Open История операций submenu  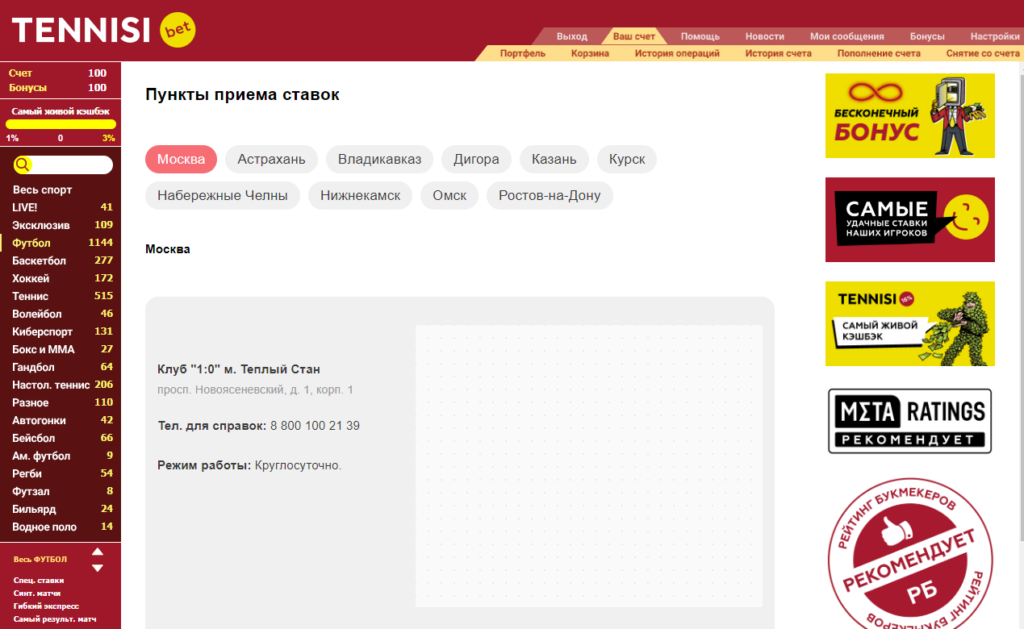click(677, 54)
